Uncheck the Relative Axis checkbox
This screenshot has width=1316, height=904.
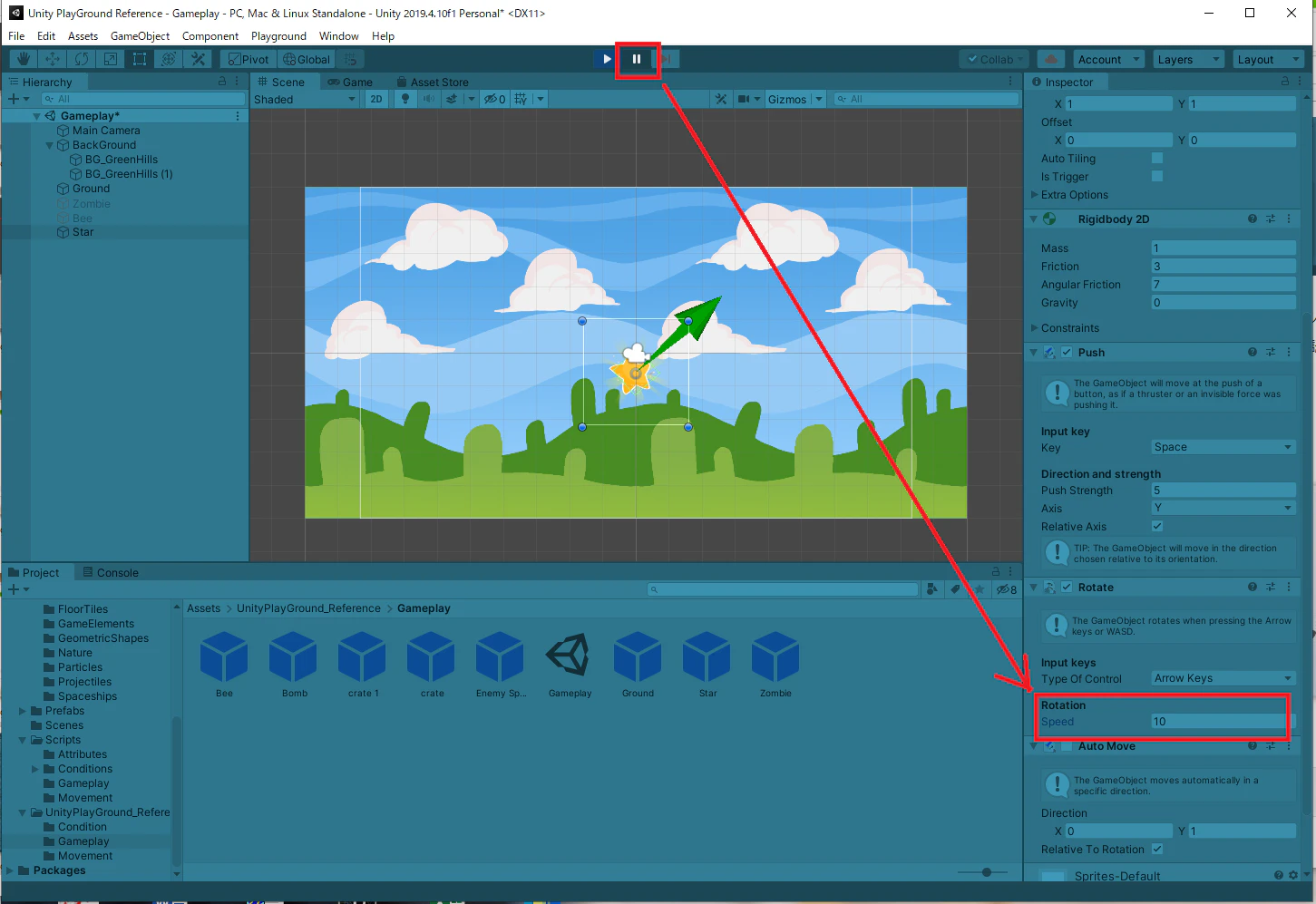point(1157,526)
